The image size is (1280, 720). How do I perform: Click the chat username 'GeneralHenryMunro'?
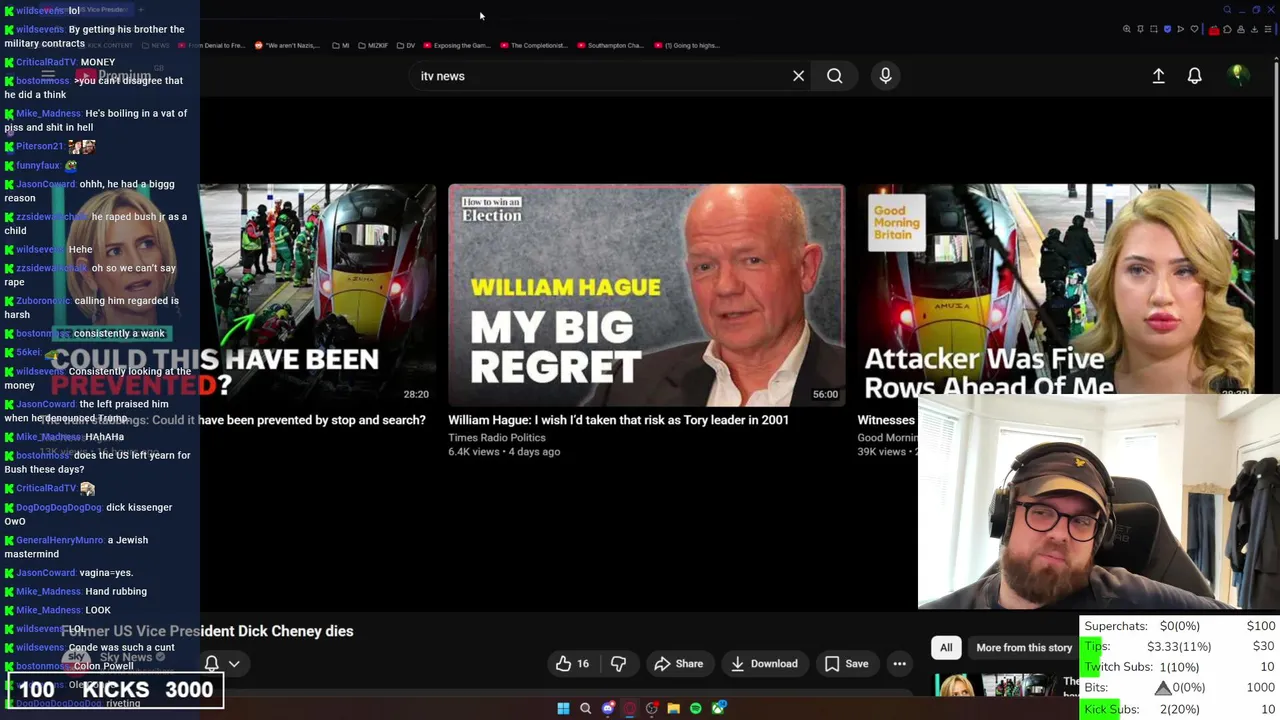coord(59,541)
